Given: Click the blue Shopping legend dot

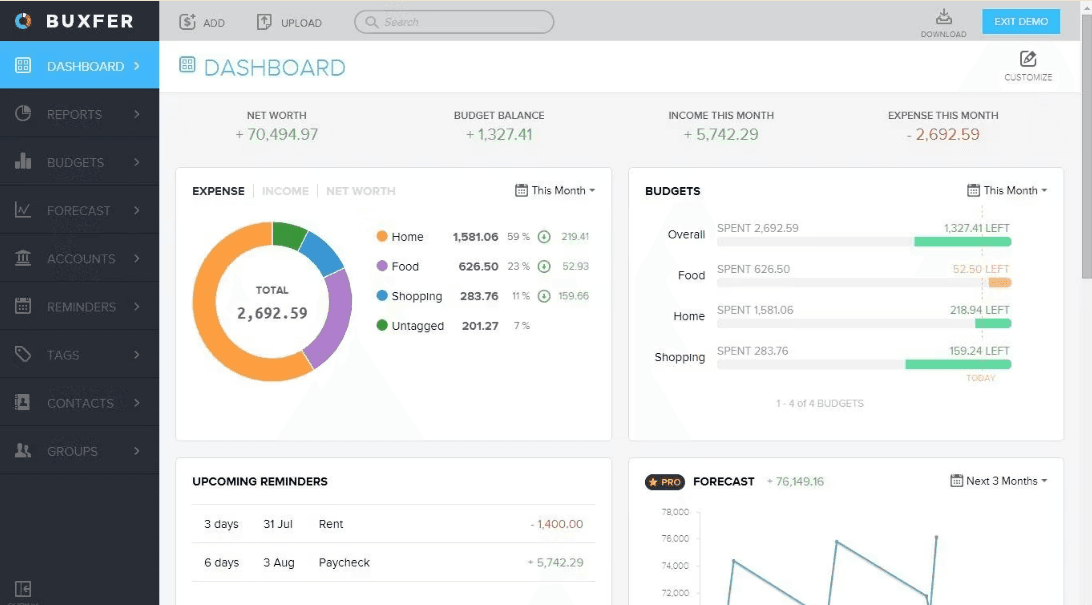Looking at the screenshot, I should (x=382, y=296).
